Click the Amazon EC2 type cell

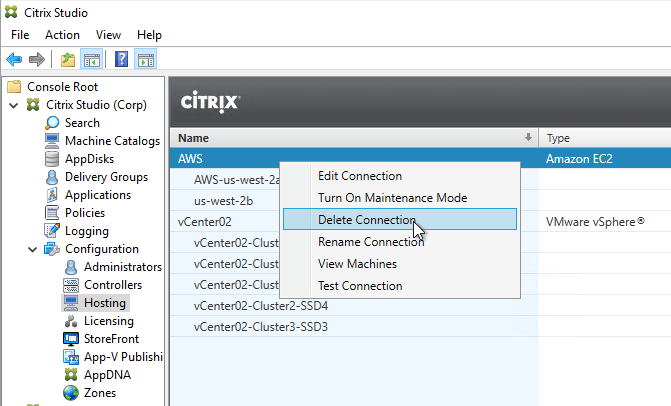(x=579, y=159)
